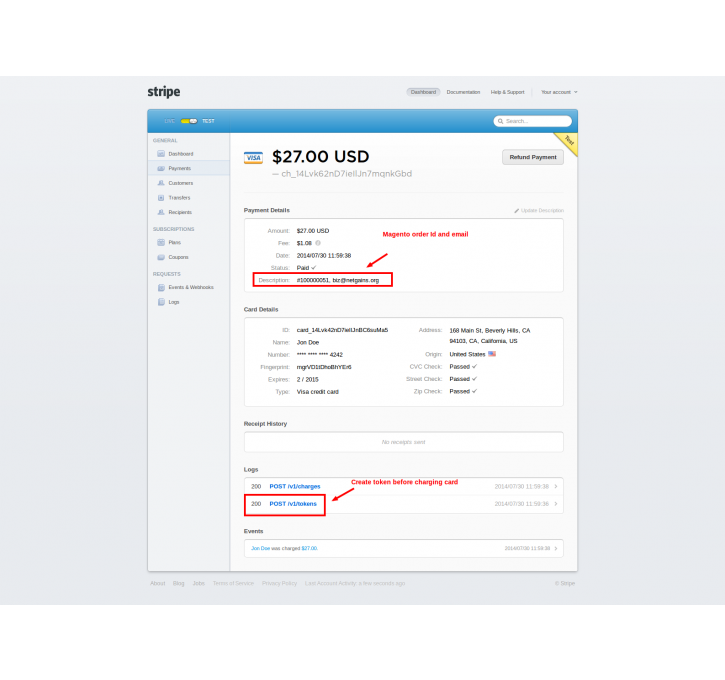Click the Visa card logo icon

[x=253, y=158]
